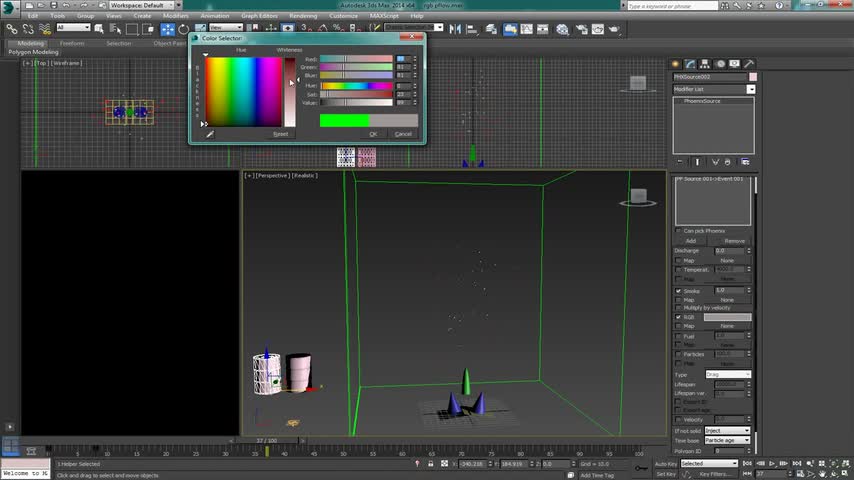Screen dimensions: 854x480
Task: Switch to the Freeform ribbon tab
Action: pyautogui.click(x=72, y=43)
